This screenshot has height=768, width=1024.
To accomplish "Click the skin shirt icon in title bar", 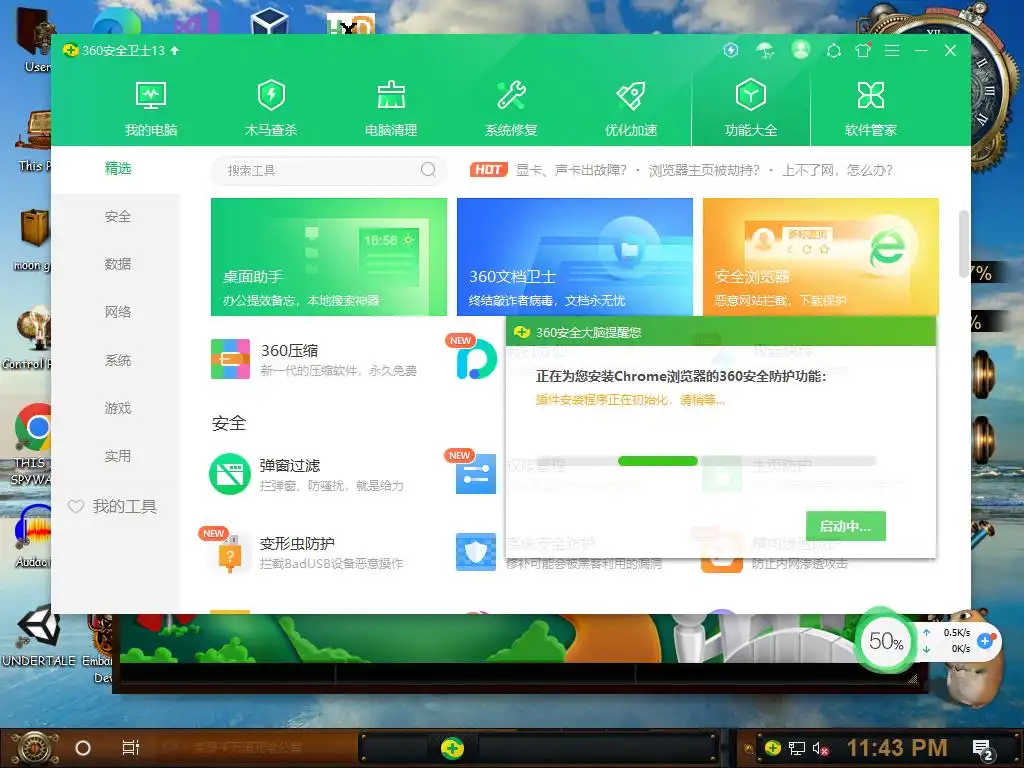I will coord(863,50).
